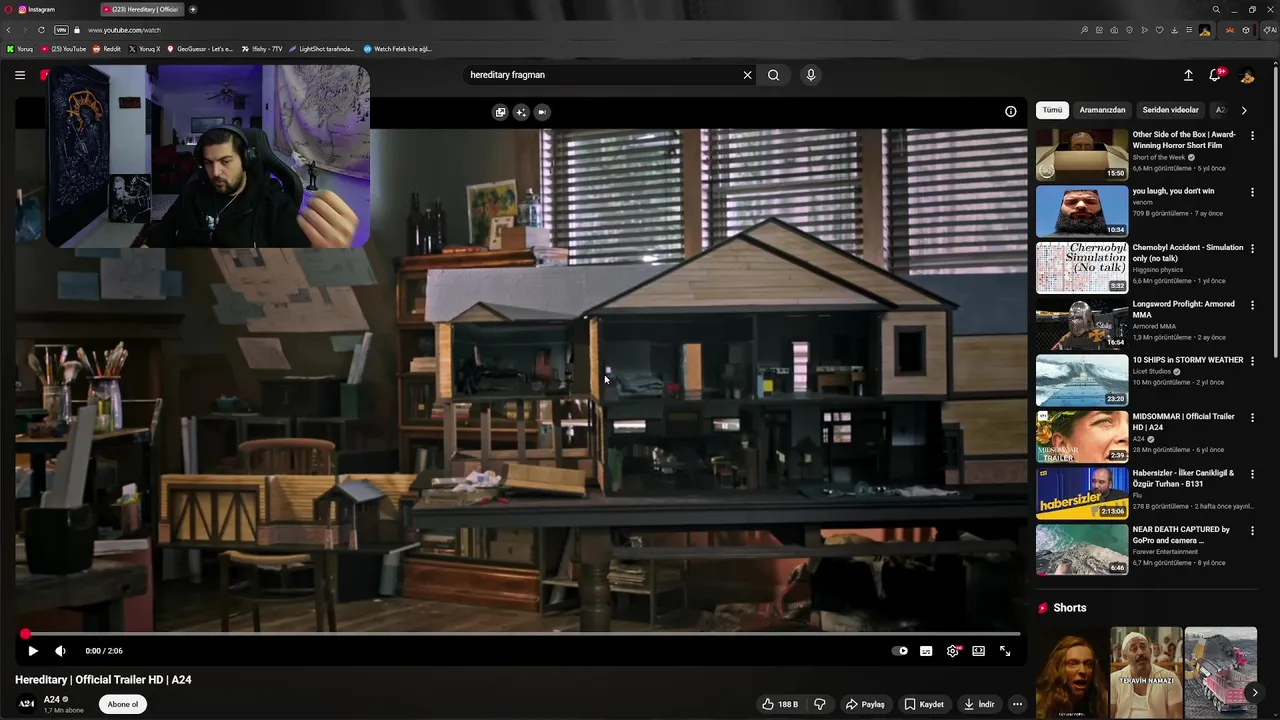Open the Yoruq X bookmark
Image resolution: width=1280 pixels, height=720 pixels.
click(x=145, y=49)
